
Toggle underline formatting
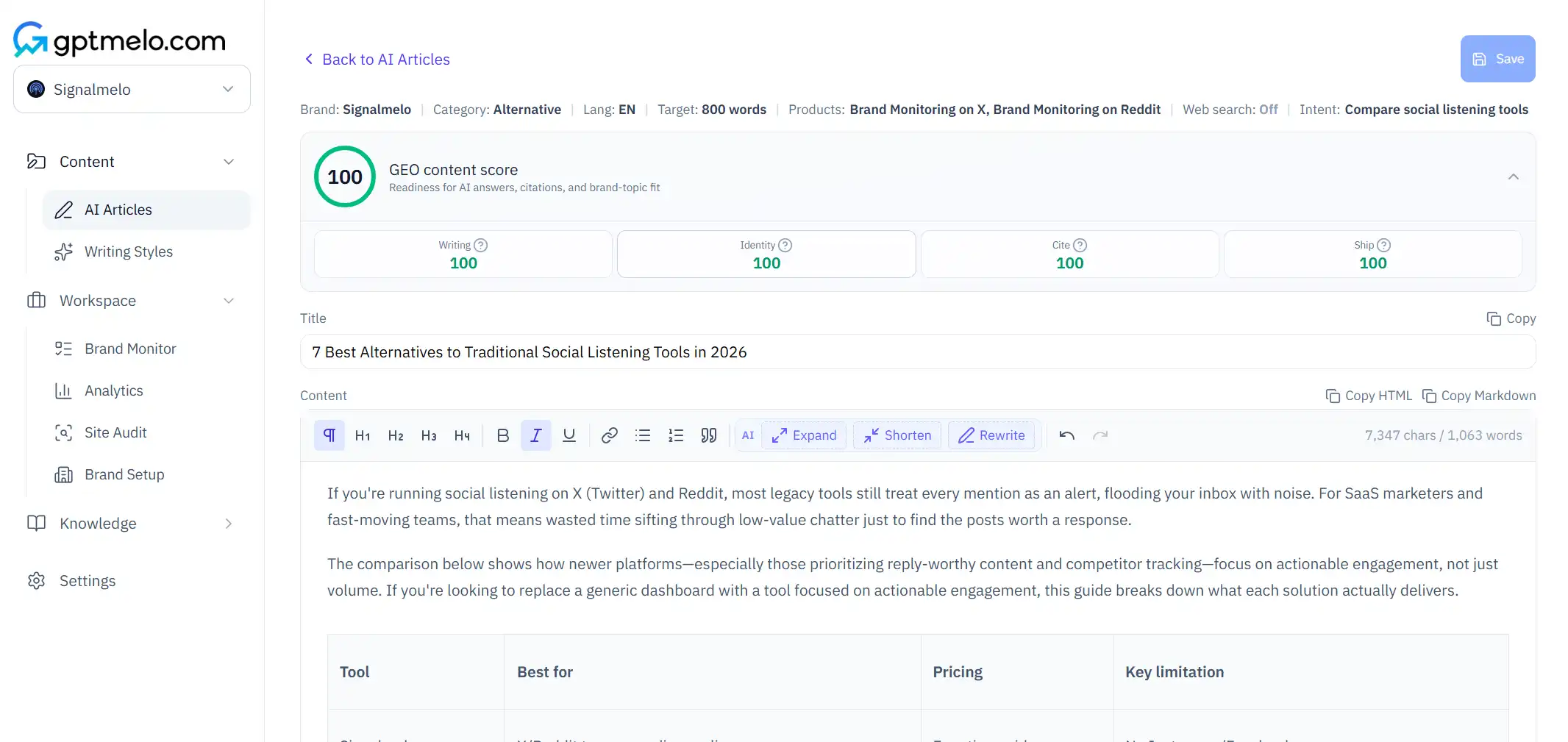pos(569,435)
